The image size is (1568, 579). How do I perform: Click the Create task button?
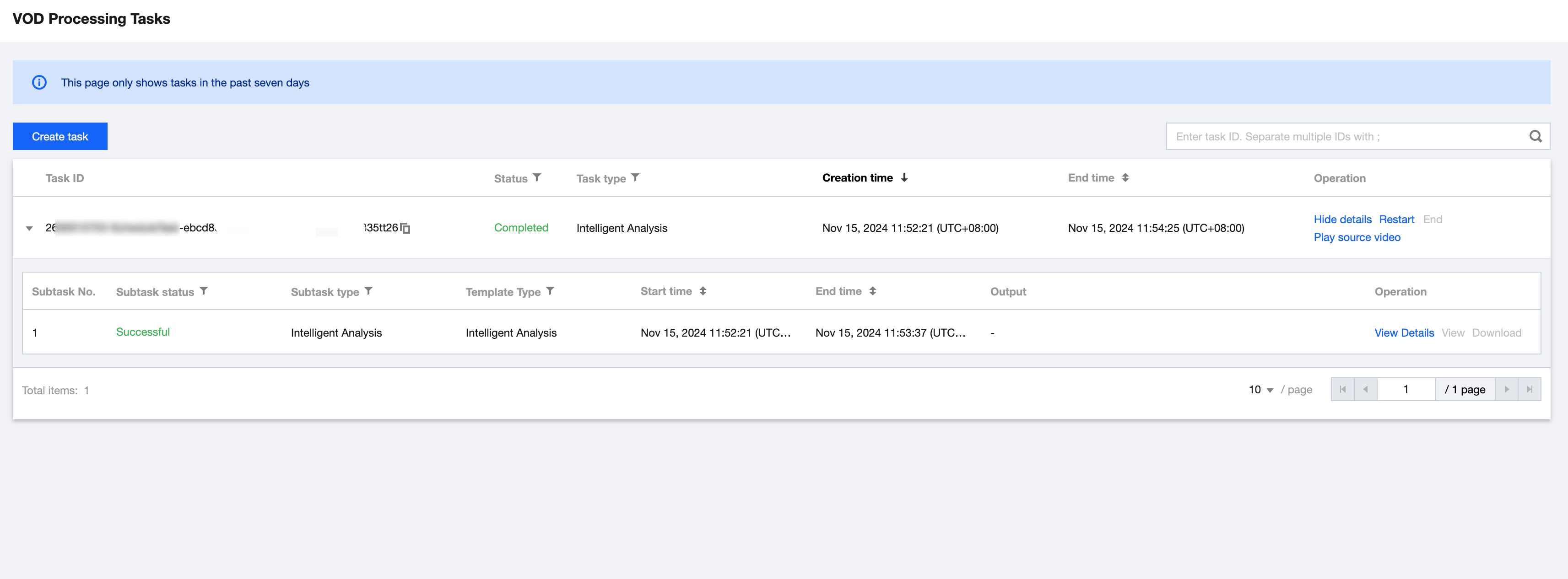coord(59,136)
